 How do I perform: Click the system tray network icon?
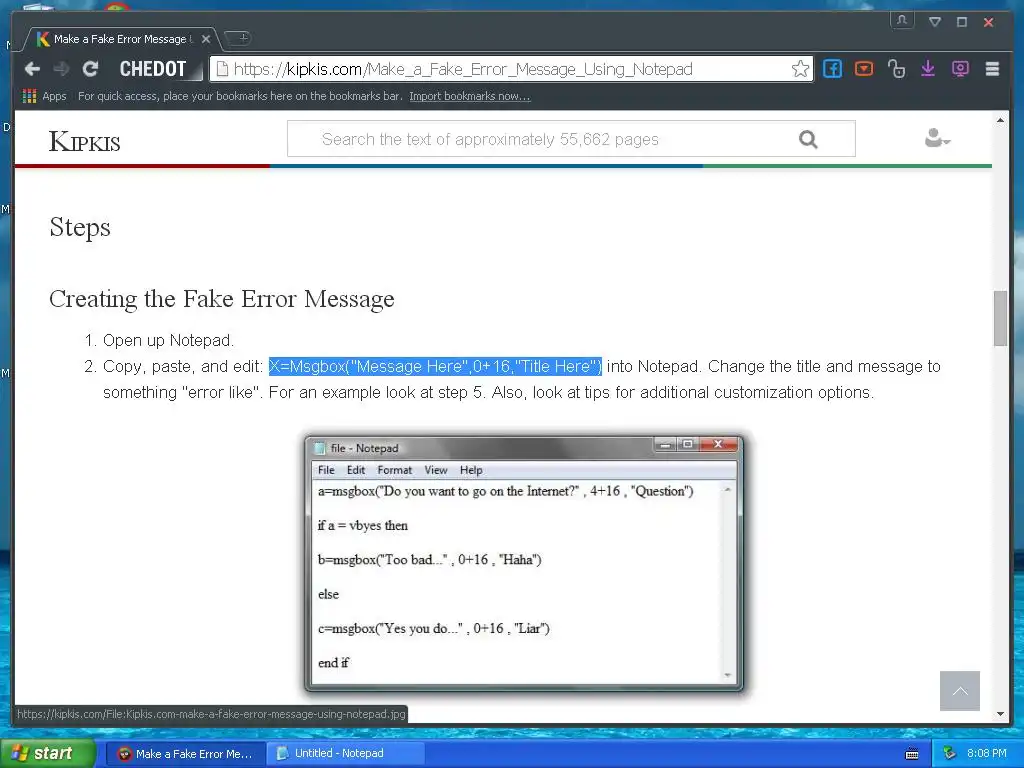point(949,754)
